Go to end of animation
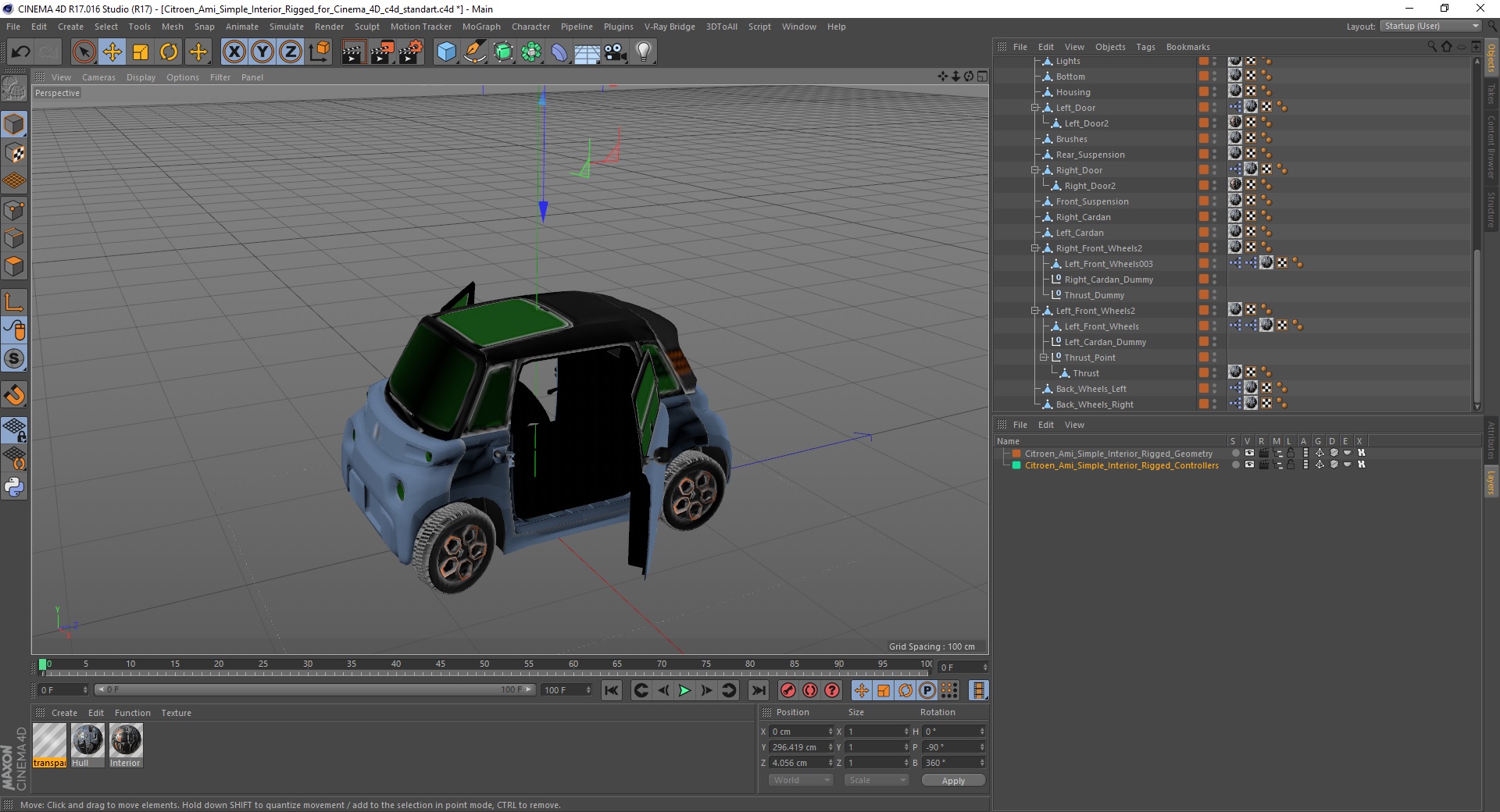This screenshot has height=812, width=1500. click(758, 690)
